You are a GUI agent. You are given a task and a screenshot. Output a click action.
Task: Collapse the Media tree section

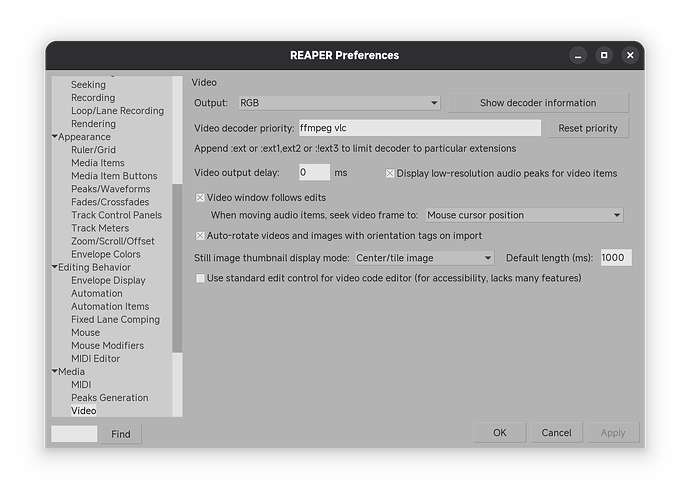point(55,371)
